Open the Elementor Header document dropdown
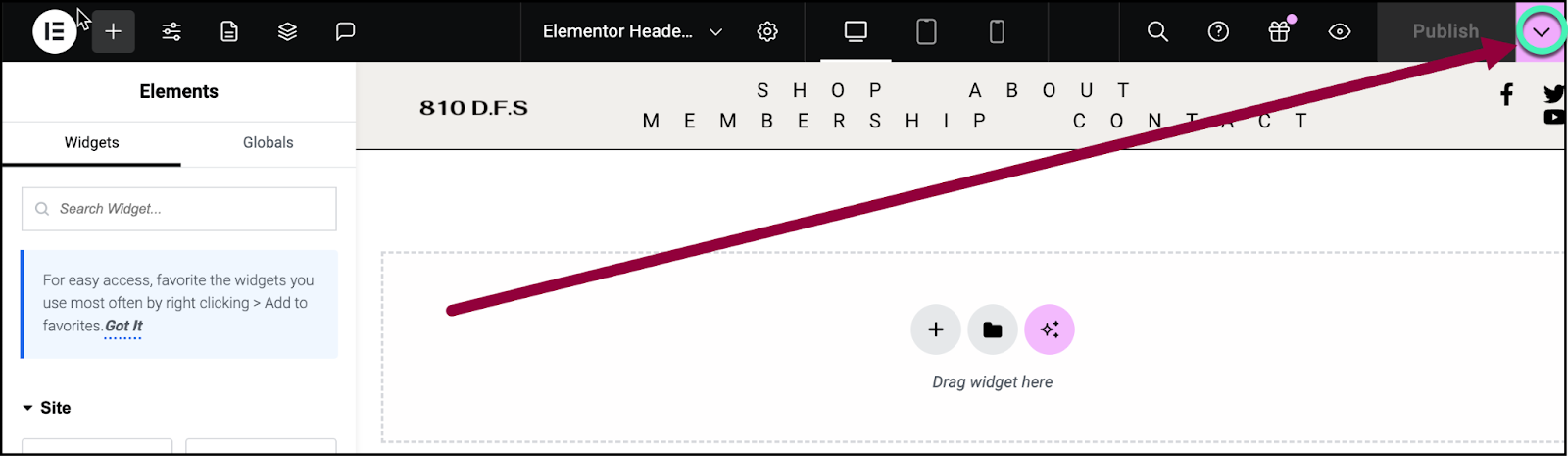 pyautogui.click(x=632, y=31)
